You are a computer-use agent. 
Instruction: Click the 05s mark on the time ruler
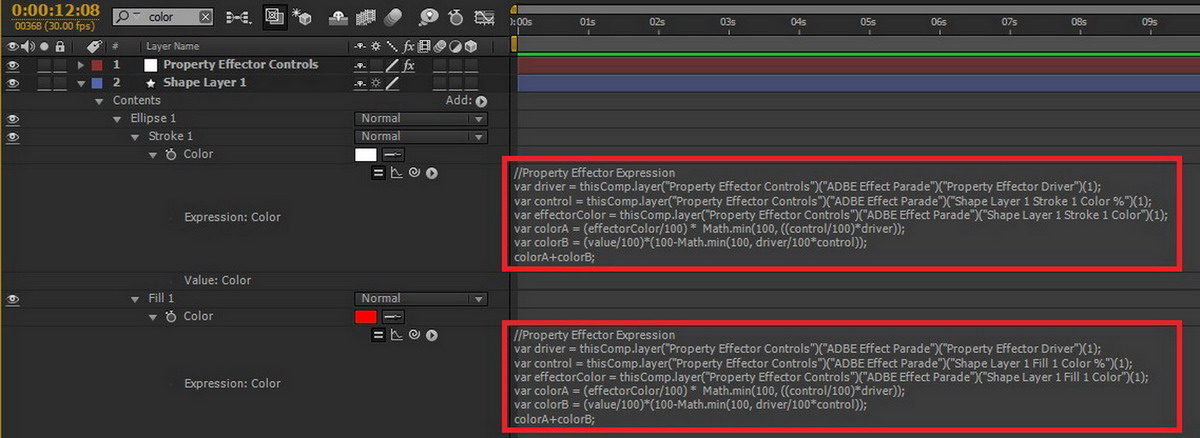point(868,21)
